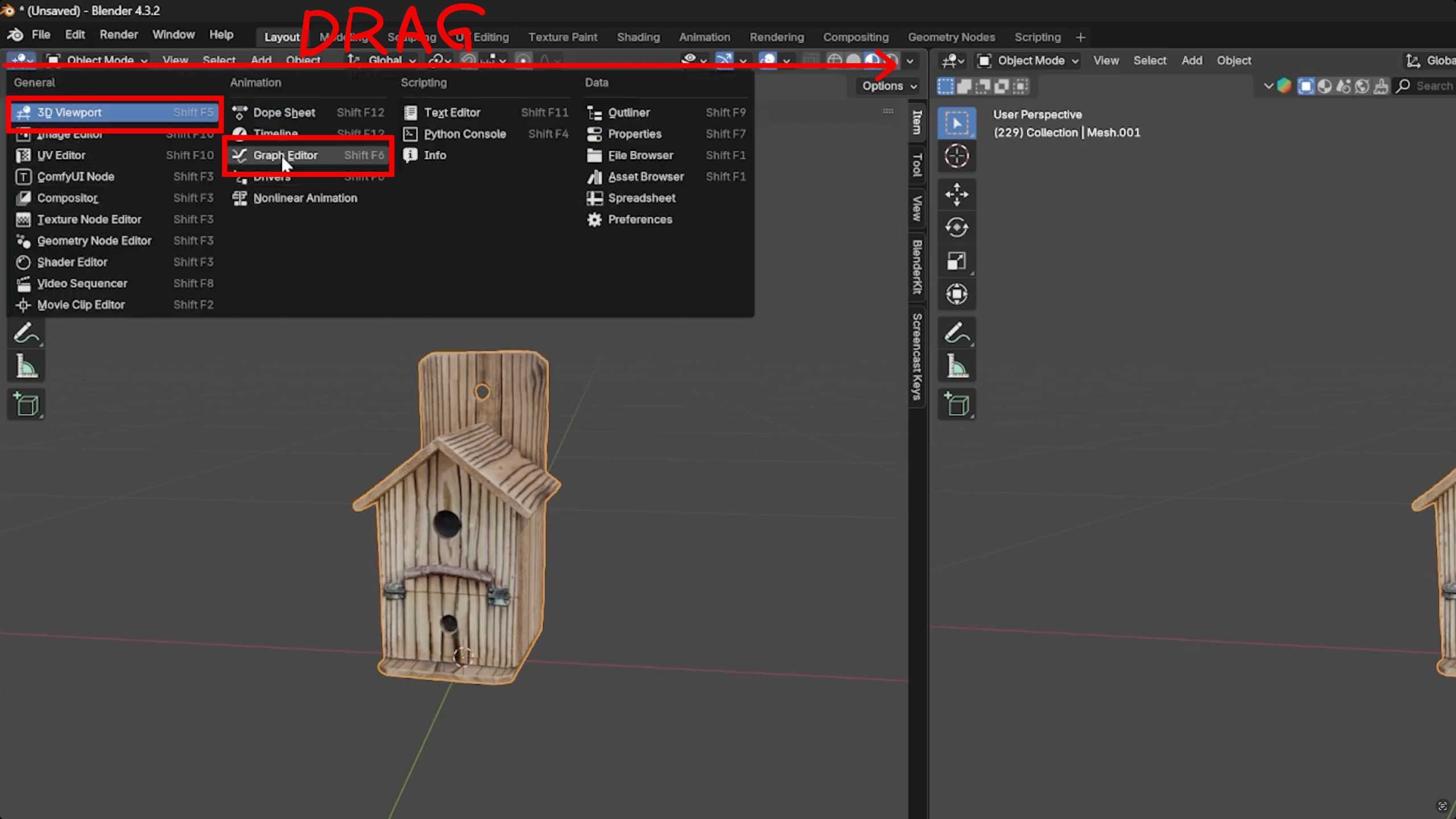Select the Annotate tool
The height and width of the screenshot is (819, 1456).
click(x=957, y=332)
